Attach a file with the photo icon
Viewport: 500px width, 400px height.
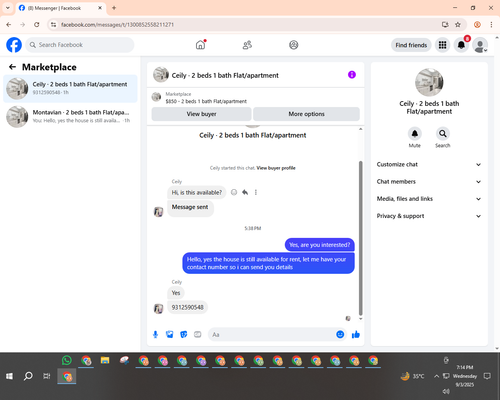pos(170,334)
